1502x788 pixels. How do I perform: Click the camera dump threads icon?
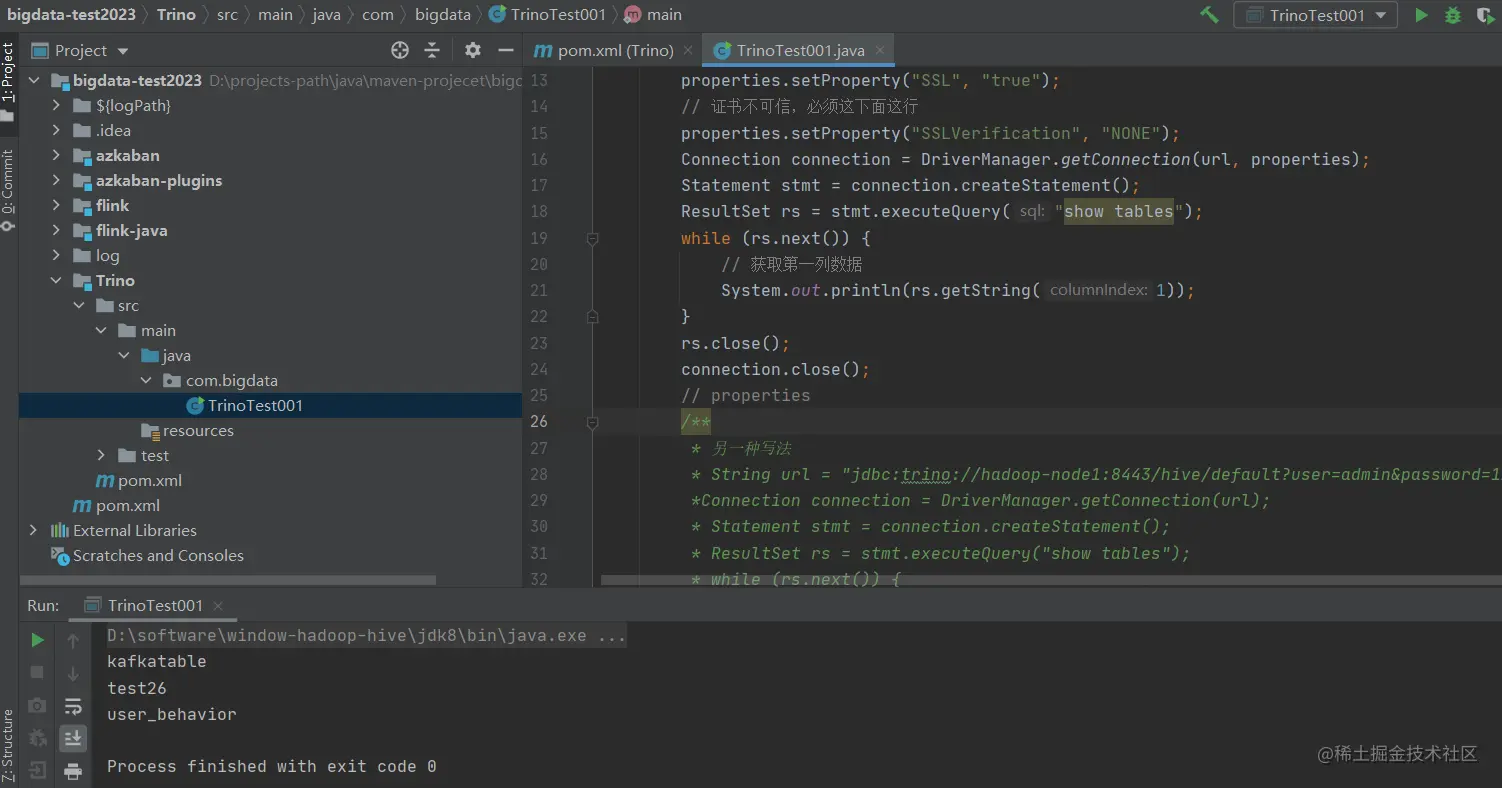[x=37, y=705]
